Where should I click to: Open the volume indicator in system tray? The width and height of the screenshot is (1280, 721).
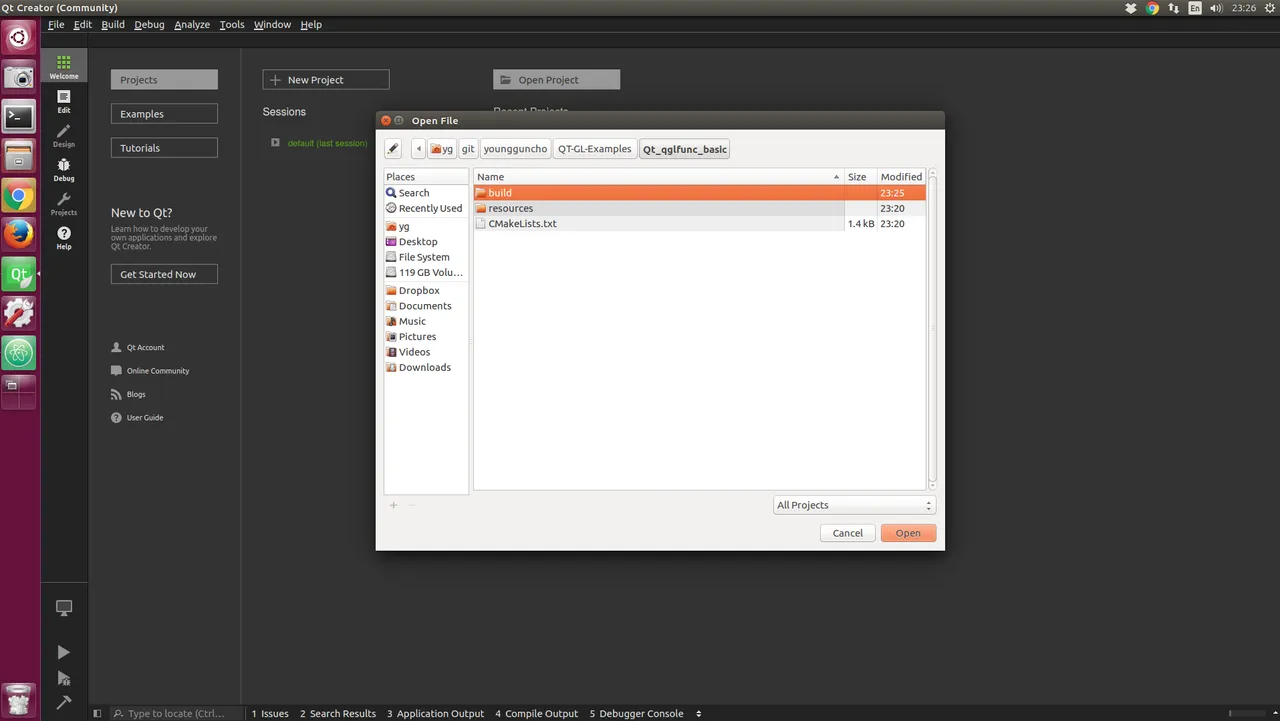pos(1216,8)
